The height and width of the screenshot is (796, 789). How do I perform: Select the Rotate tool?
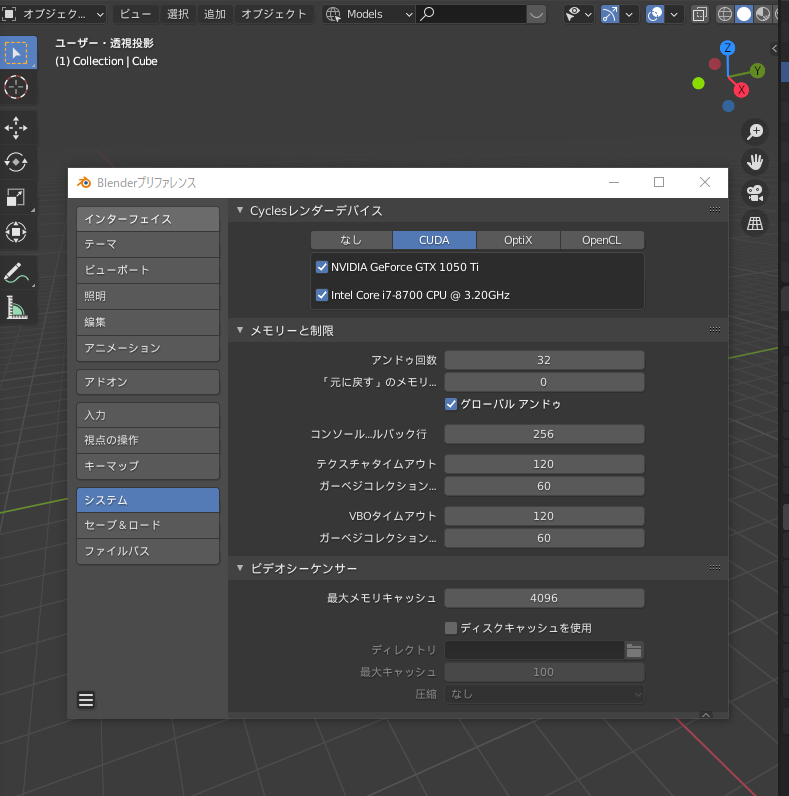click(x=16, y=162)
